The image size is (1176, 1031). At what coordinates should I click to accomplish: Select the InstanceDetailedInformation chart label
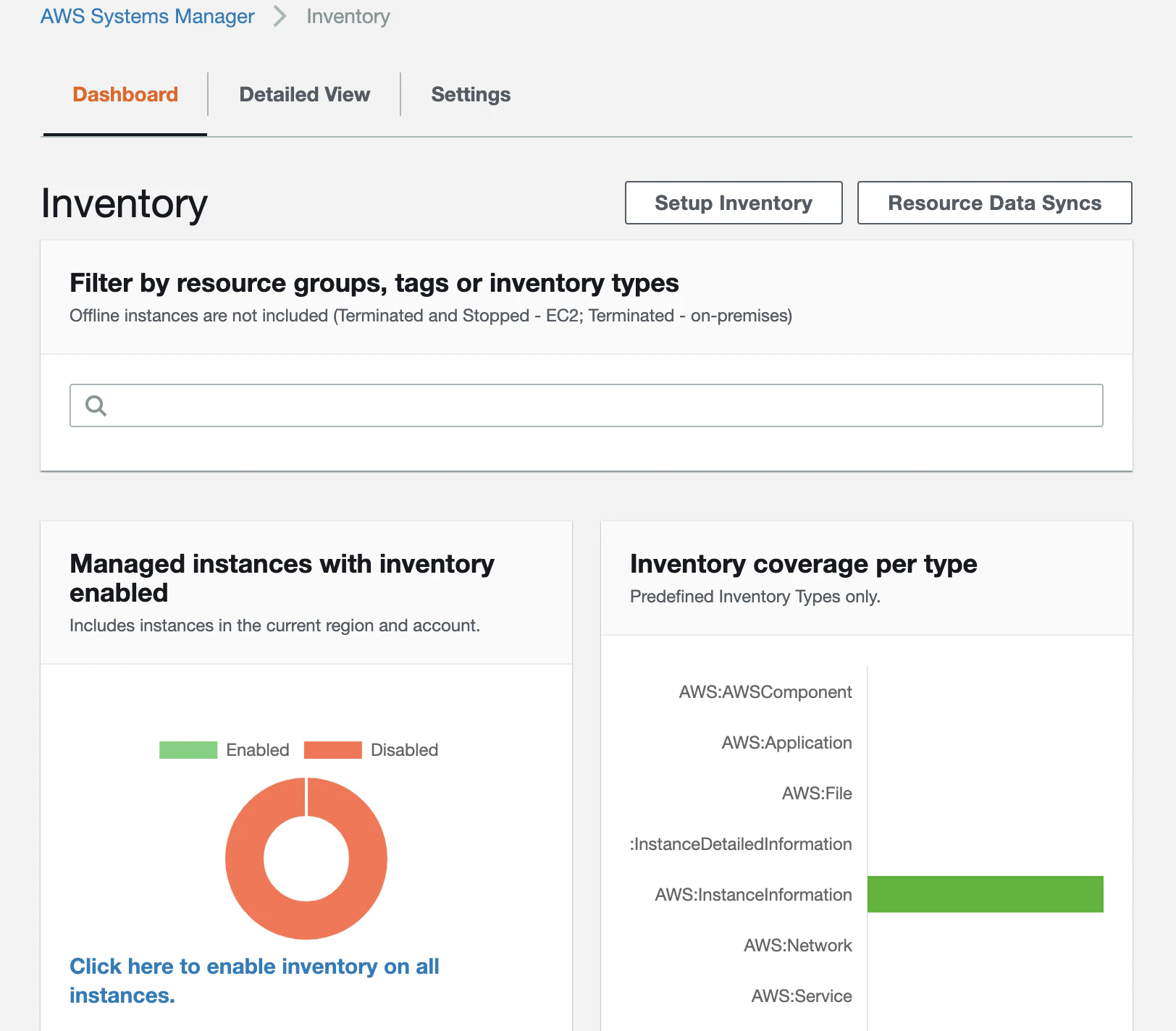tap(741, 844)
